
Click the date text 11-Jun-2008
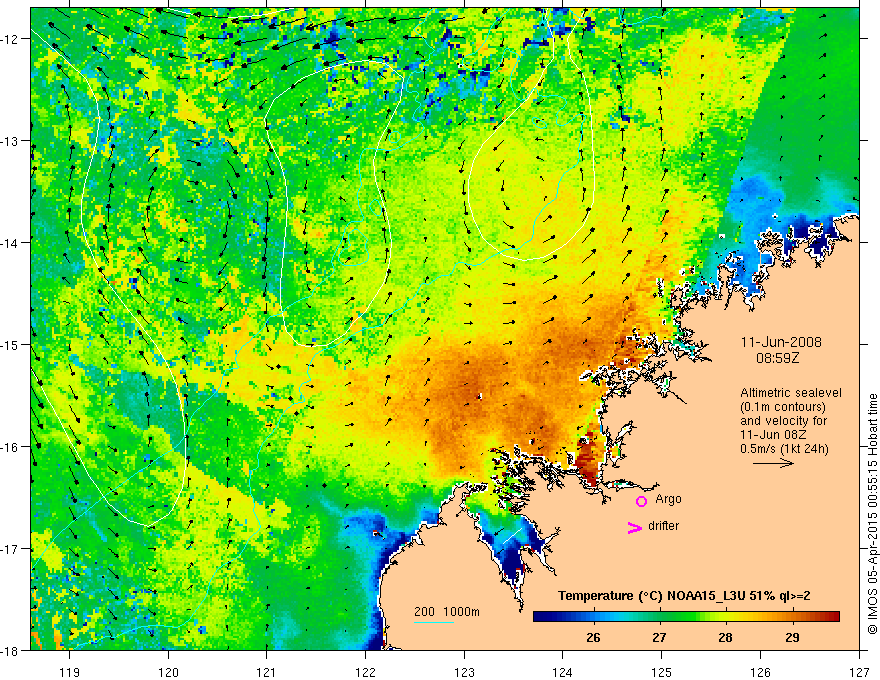(781, 342)
